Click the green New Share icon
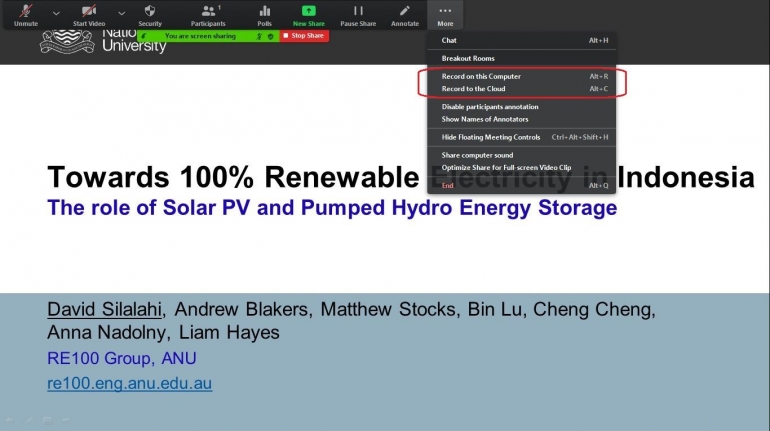This screenshot has width=770, height=431. pyautogui.click(x=308, y=11)
